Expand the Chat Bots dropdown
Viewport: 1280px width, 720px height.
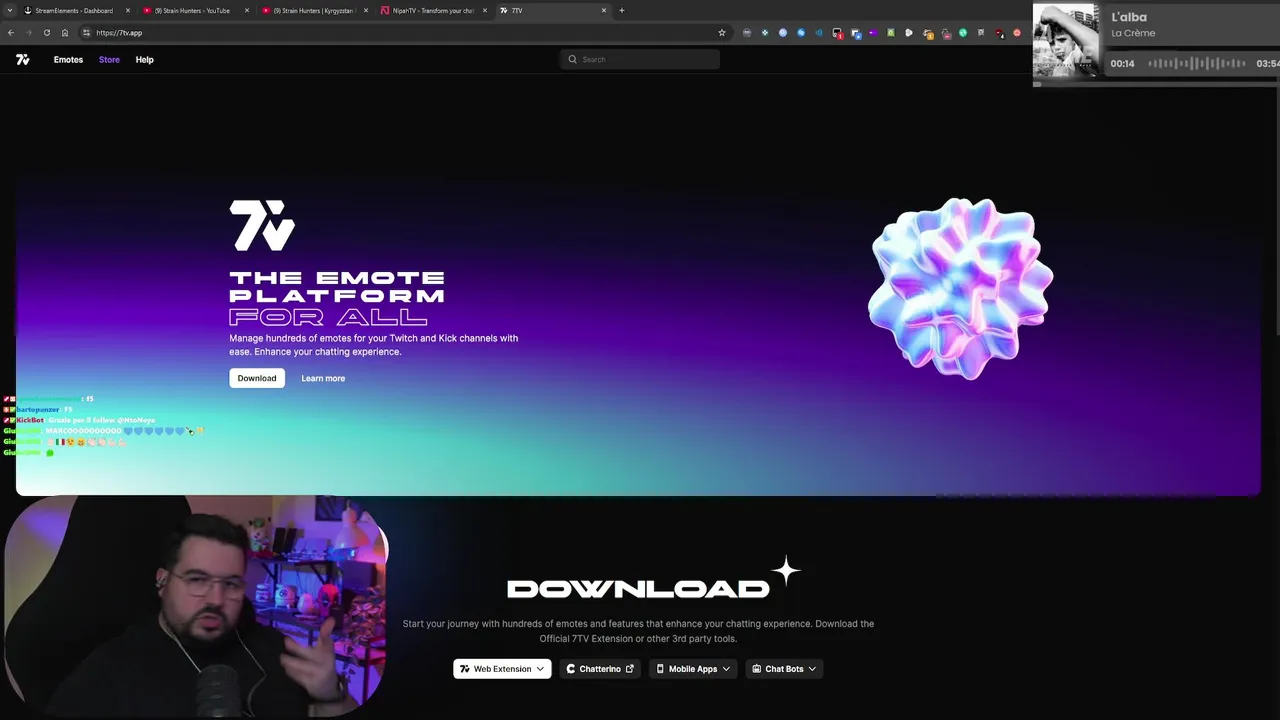click(784, 669)
